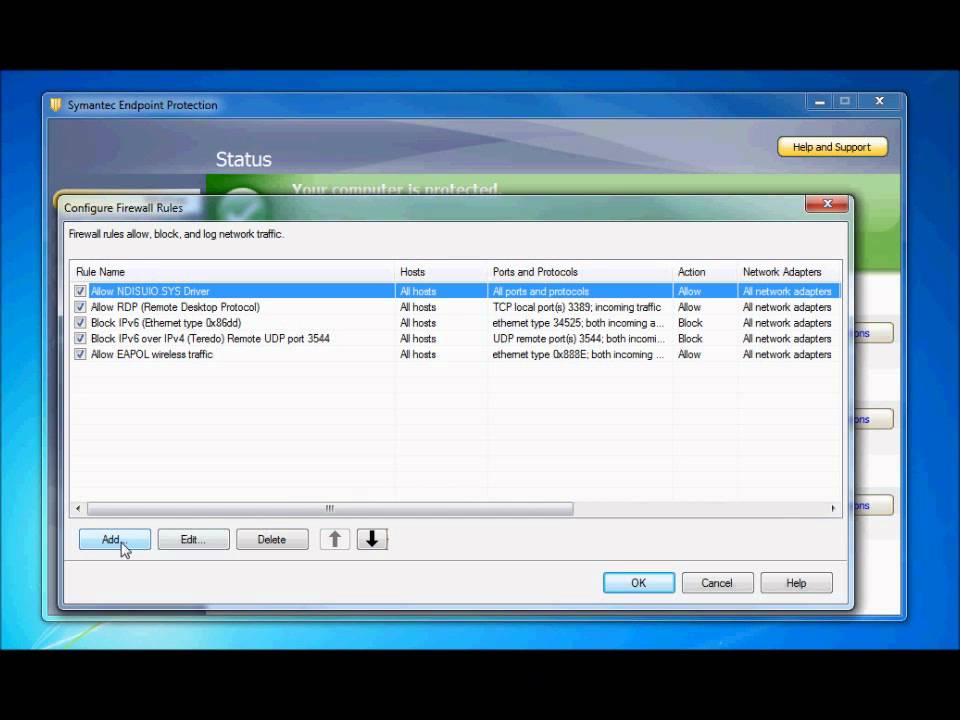Close the Configure Firewall Rules dialog
Screen dimensions: 960x720
[x=827, y=204]
